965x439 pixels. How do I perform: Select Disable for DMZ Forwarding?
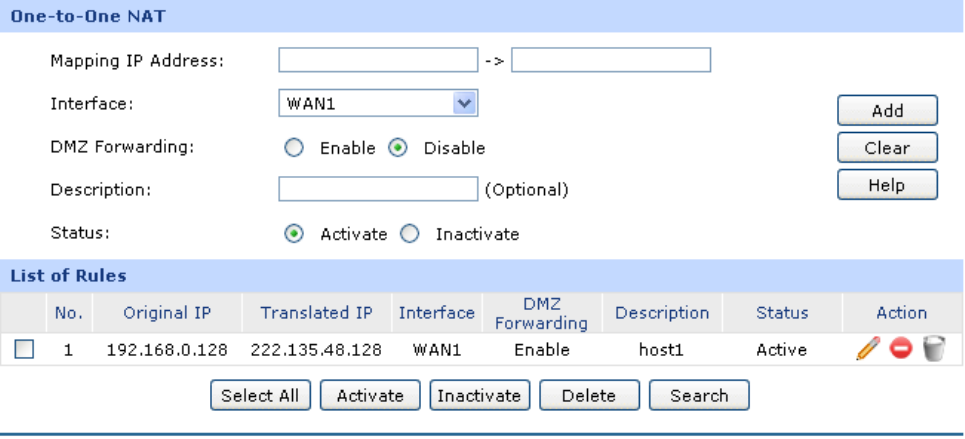pos(398,148)
